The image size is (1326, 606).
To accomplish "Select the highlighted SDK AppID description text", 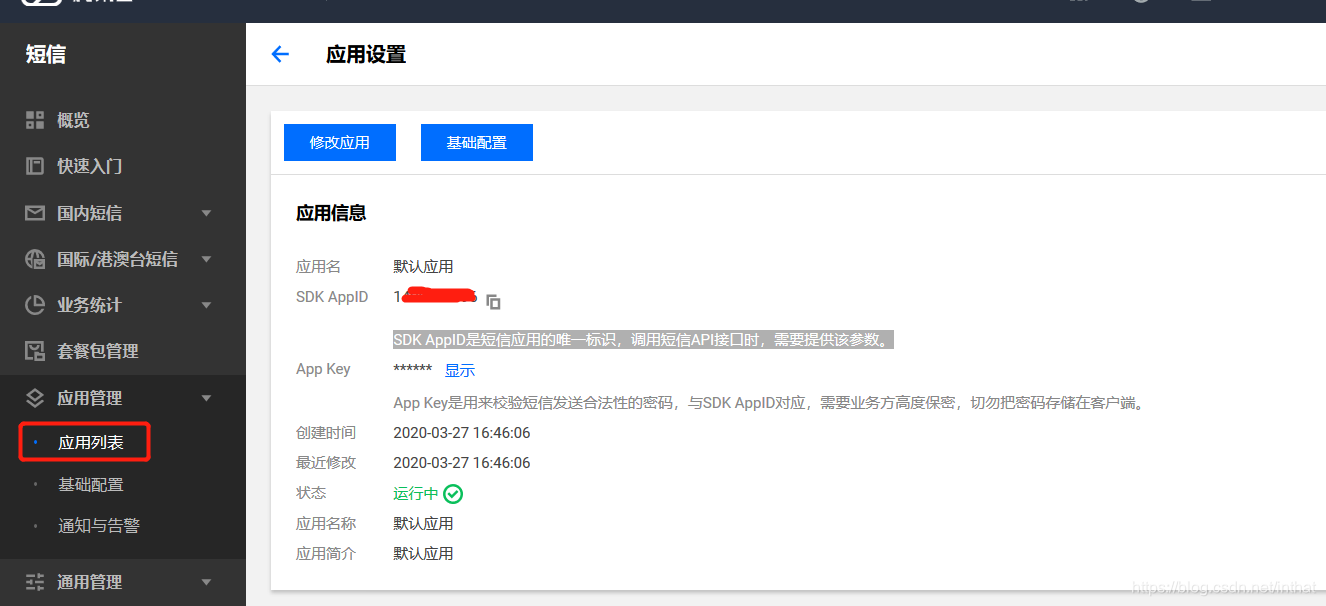I will [x=643, y=338].
